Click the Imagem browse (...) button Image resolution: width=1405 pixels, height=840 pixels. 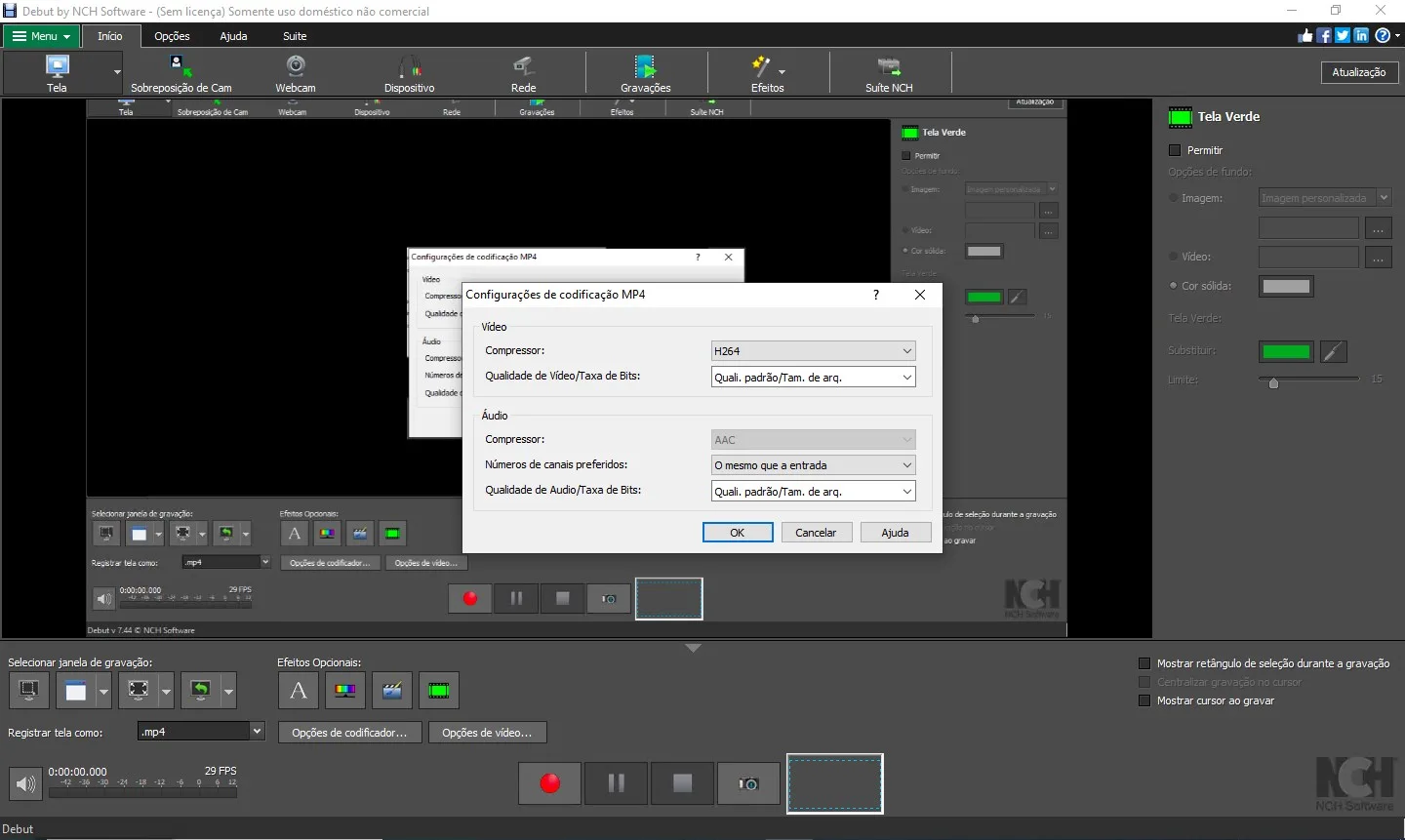click(x=1378, y=227)
